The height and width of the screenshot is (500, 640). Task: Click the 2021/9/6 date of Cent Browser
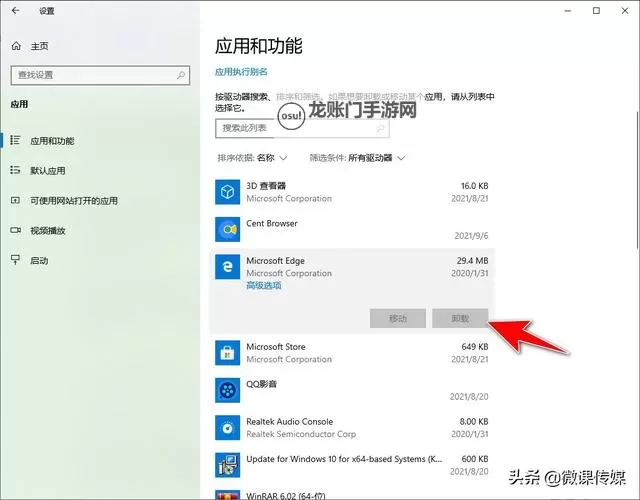coord(471,236)
